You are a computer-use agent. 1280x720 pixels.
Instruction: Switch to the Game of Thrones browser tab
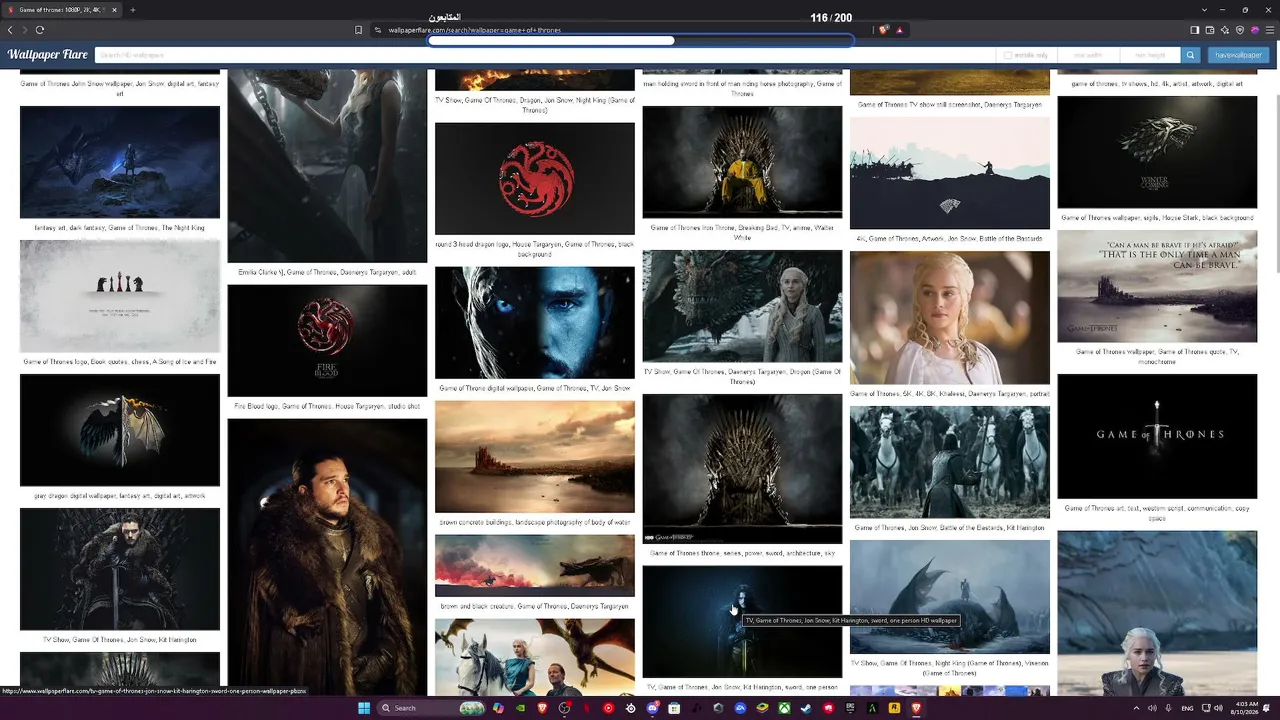pyautogui.click(x=62, y=10)
